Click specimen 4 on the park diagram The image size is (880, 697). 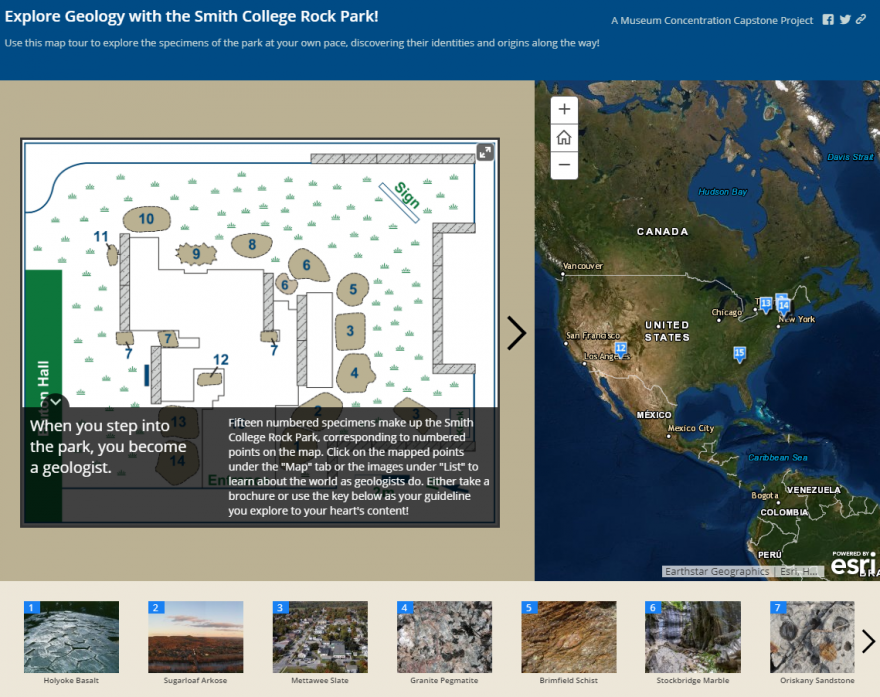tap(355, 373)
